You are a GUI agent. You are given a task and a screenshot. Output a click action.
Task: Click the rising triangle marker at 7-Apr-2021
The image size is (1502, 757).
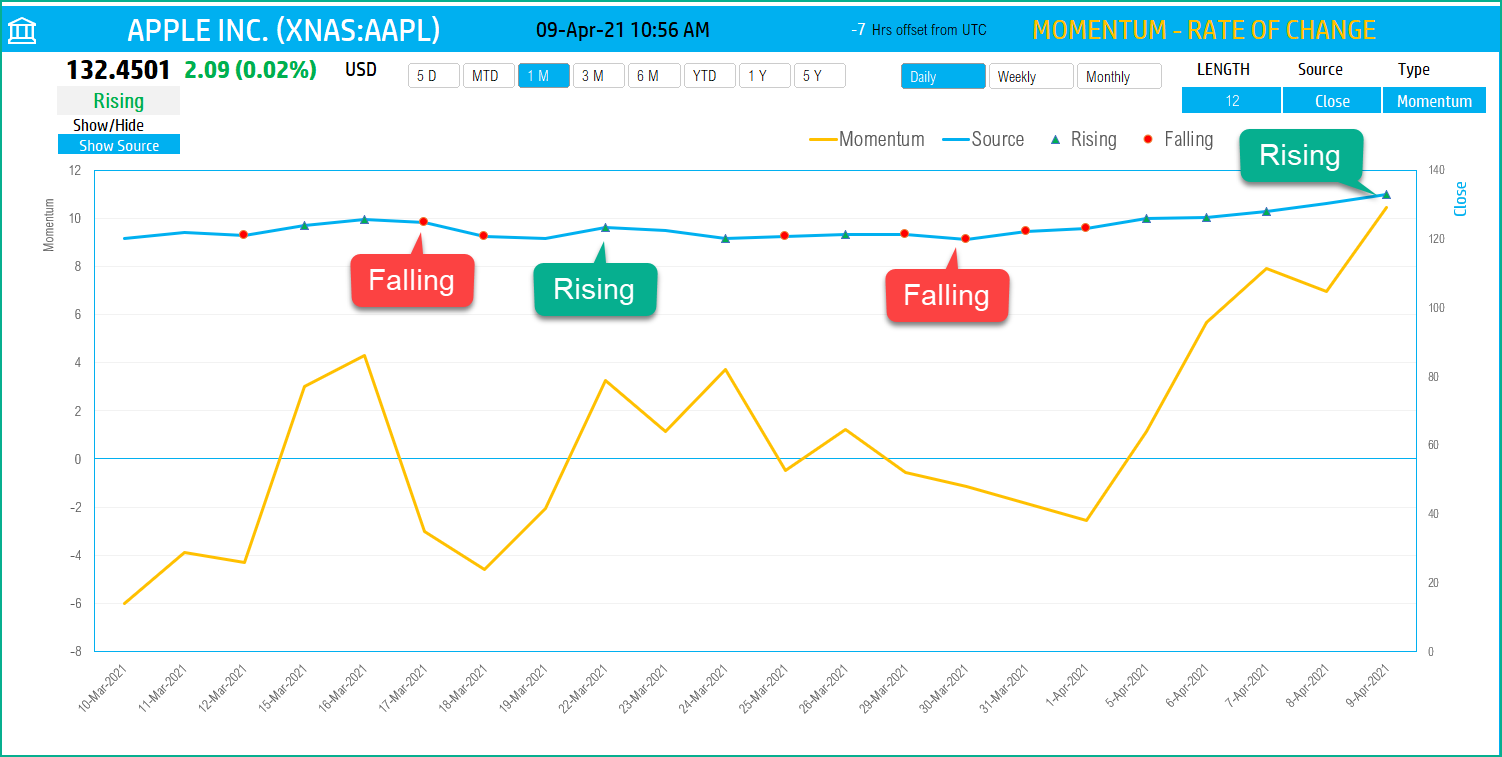click(1266, 211)
